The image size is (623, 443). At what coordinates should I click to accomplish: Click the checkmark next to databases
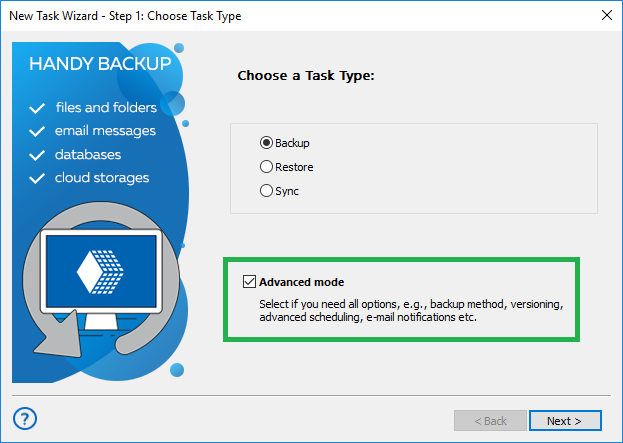click(x=38, y=155)
